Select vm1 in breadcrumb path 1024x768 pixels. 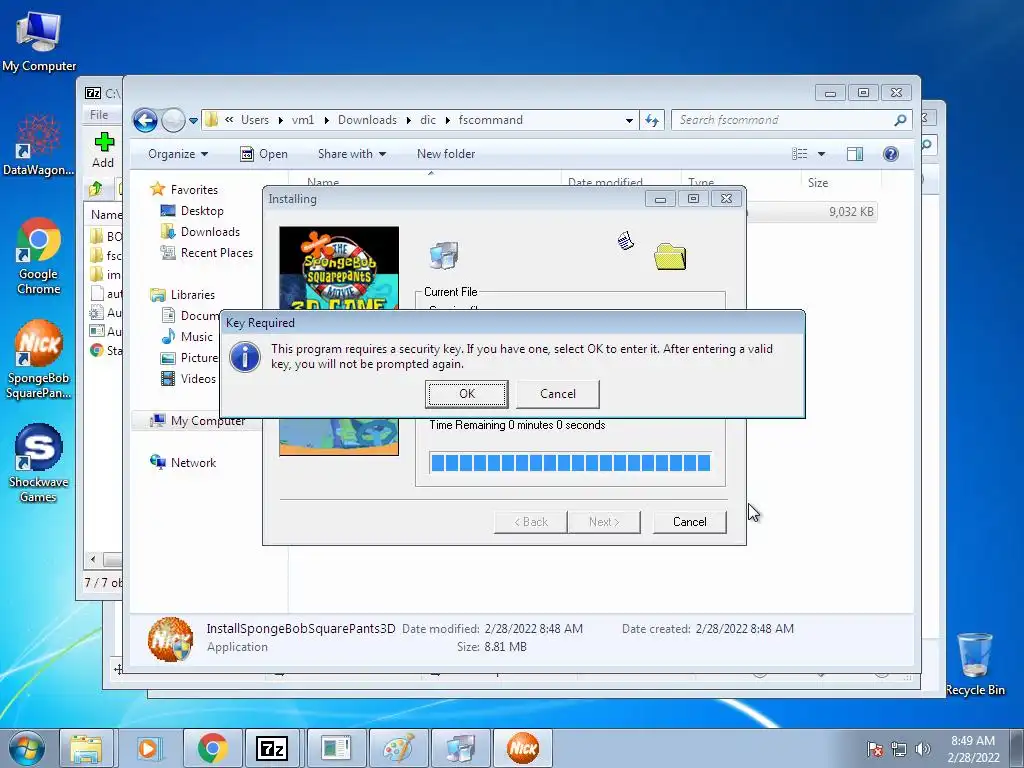point(302,120)
